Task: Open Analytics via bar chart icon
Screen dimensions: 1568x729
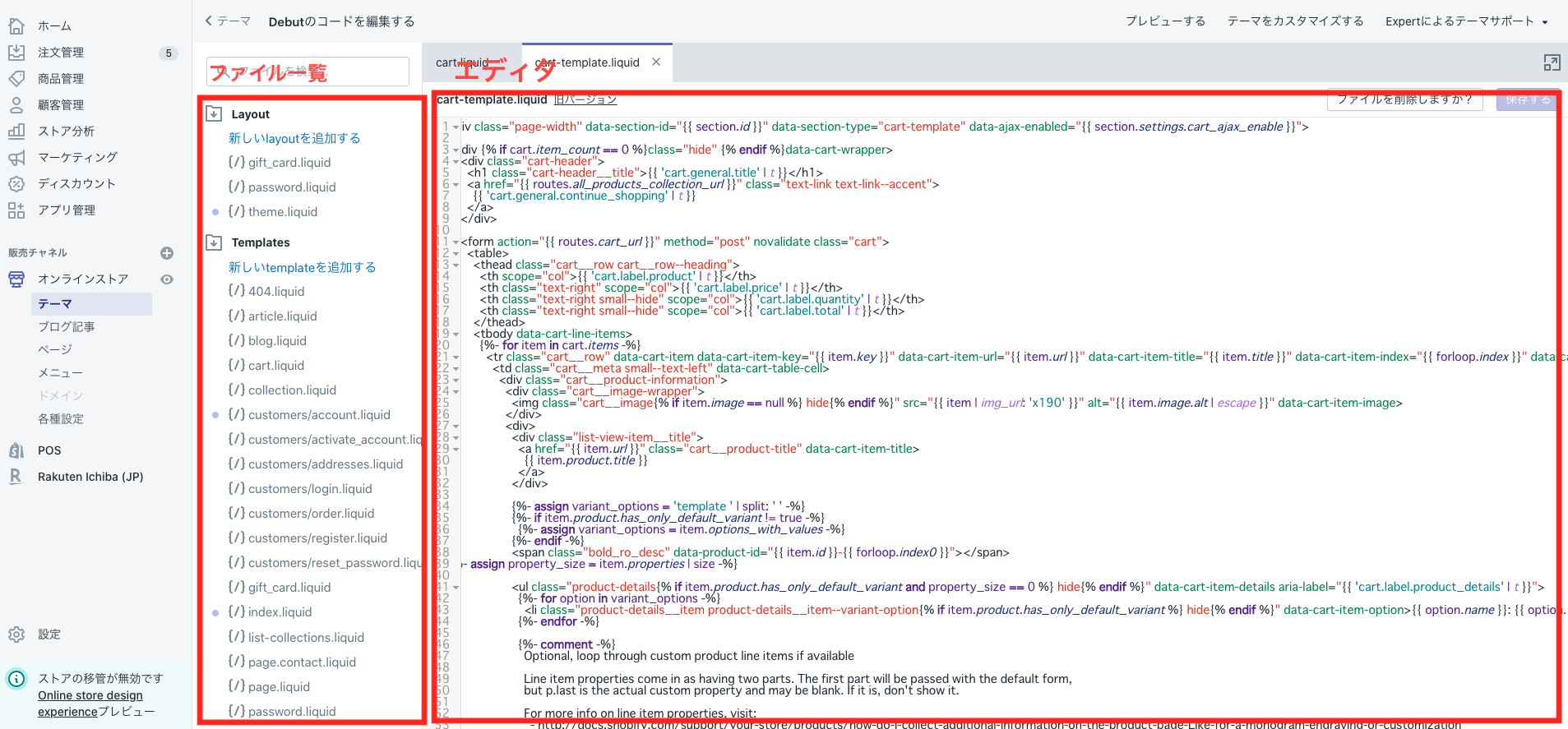Action: (16, 131)
